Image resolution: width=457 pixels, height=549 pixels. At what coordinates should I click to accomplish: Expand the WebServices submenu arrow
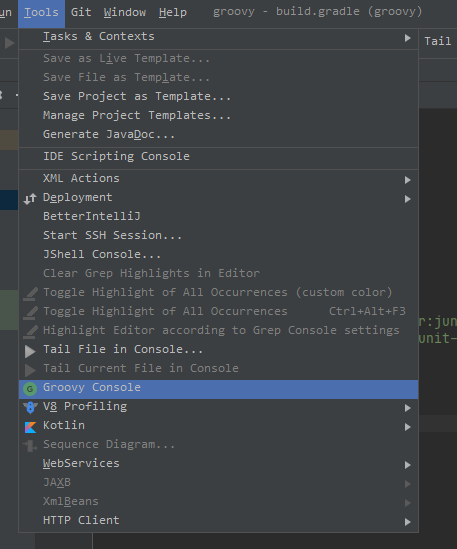407,465
